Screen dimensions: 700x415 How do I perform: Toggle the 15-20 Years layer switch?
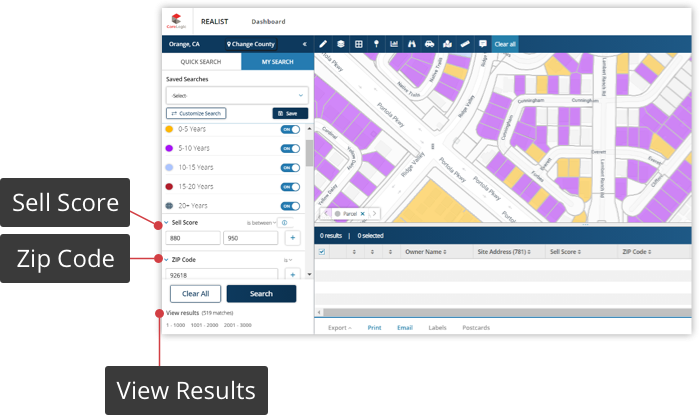(290, 187)
